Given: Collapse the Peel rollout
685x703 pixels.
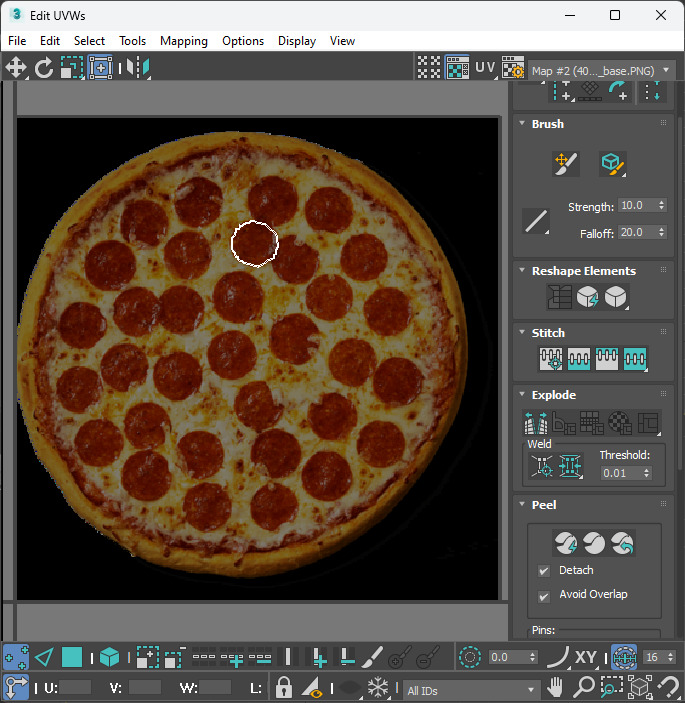Looking at the screenshot, I should pyautogui.click(x=522, y=504).
